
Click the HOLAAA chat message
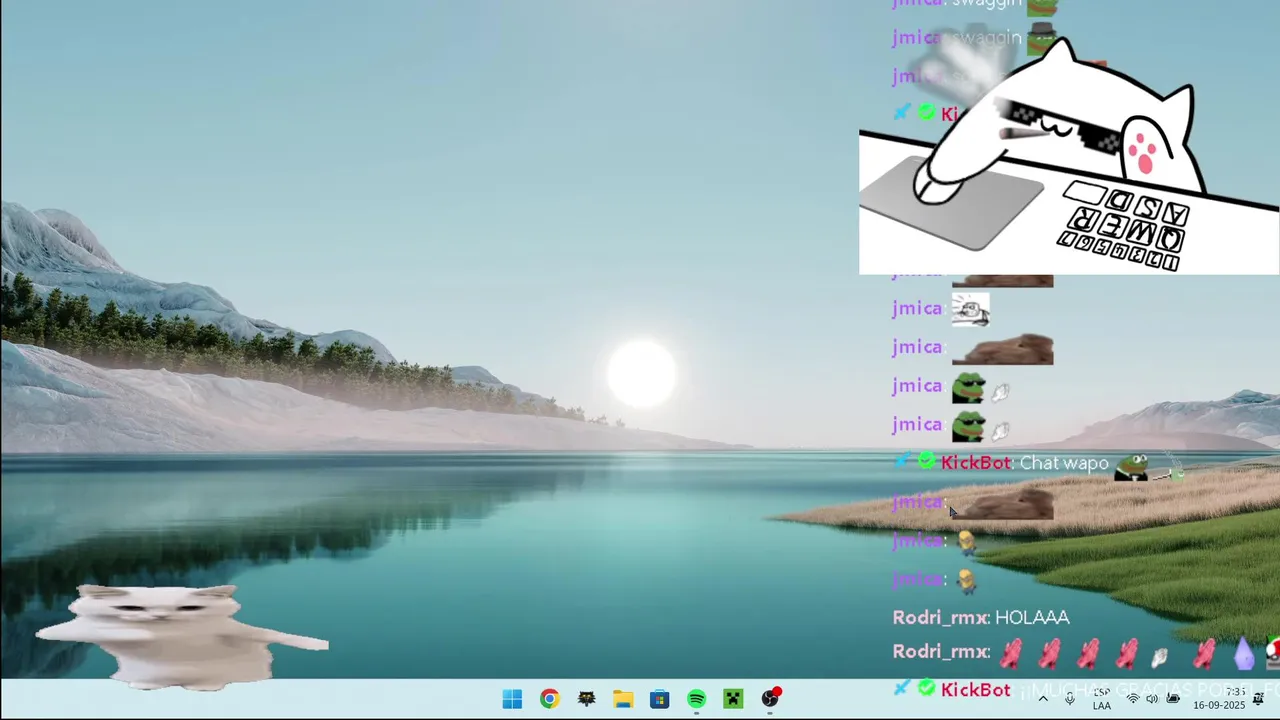[x=1032, y=618]
